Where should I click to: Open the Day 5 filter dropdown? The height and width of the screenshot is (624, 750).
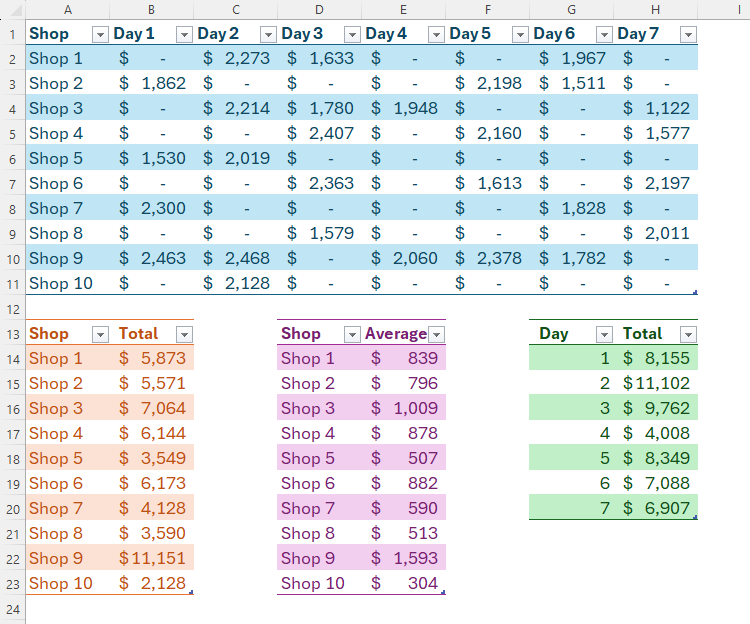(x=520, y=34)
